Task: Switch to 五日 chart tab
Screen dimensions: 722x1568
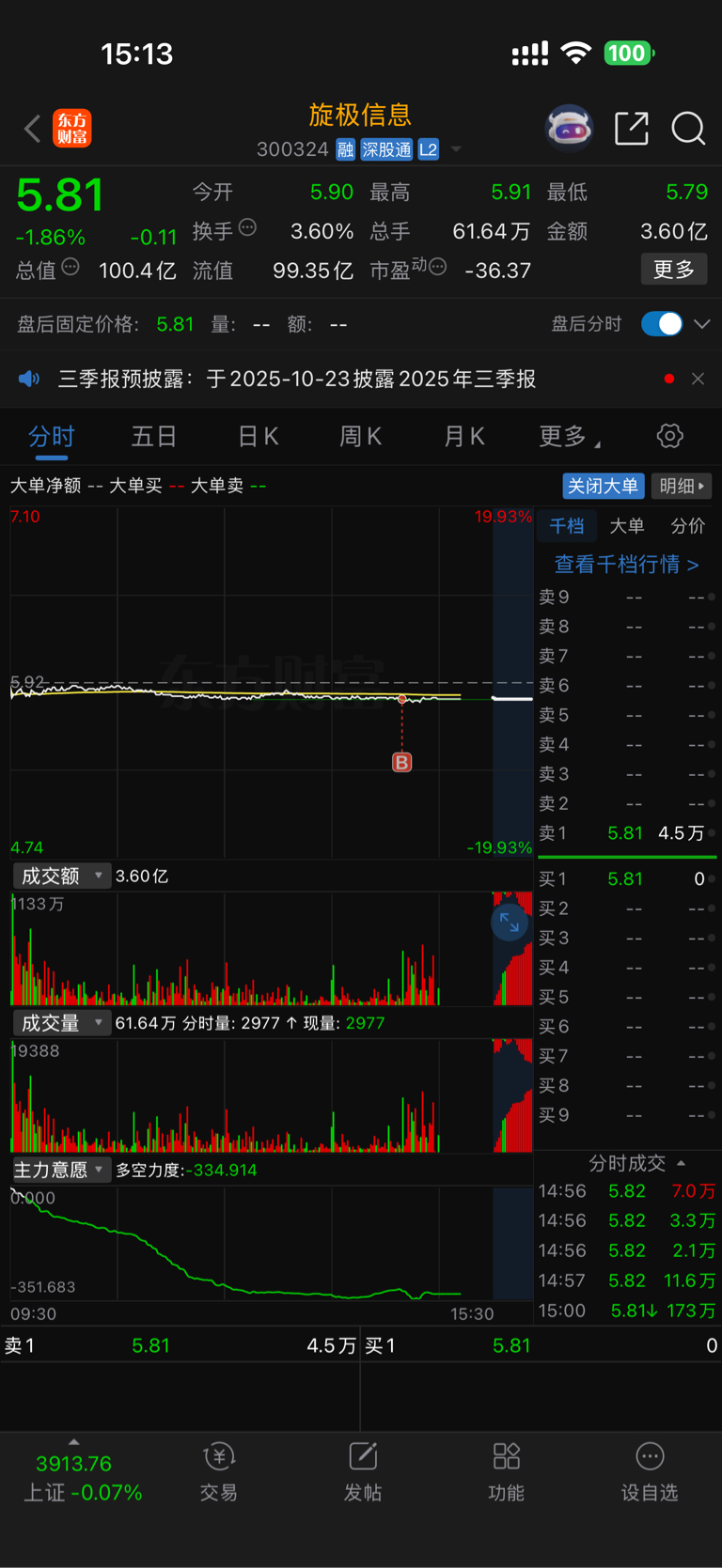Action: [x=154, y=437]
